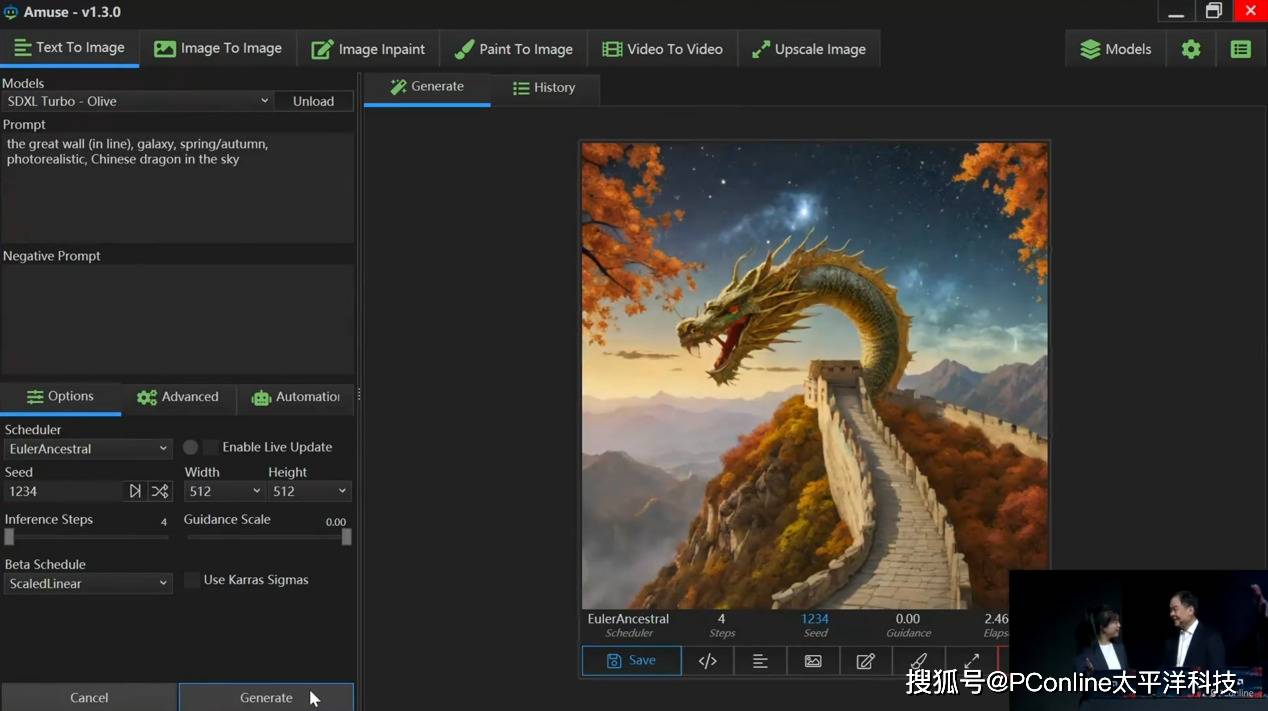Click the random seed shuffle icon

(160, 491)
